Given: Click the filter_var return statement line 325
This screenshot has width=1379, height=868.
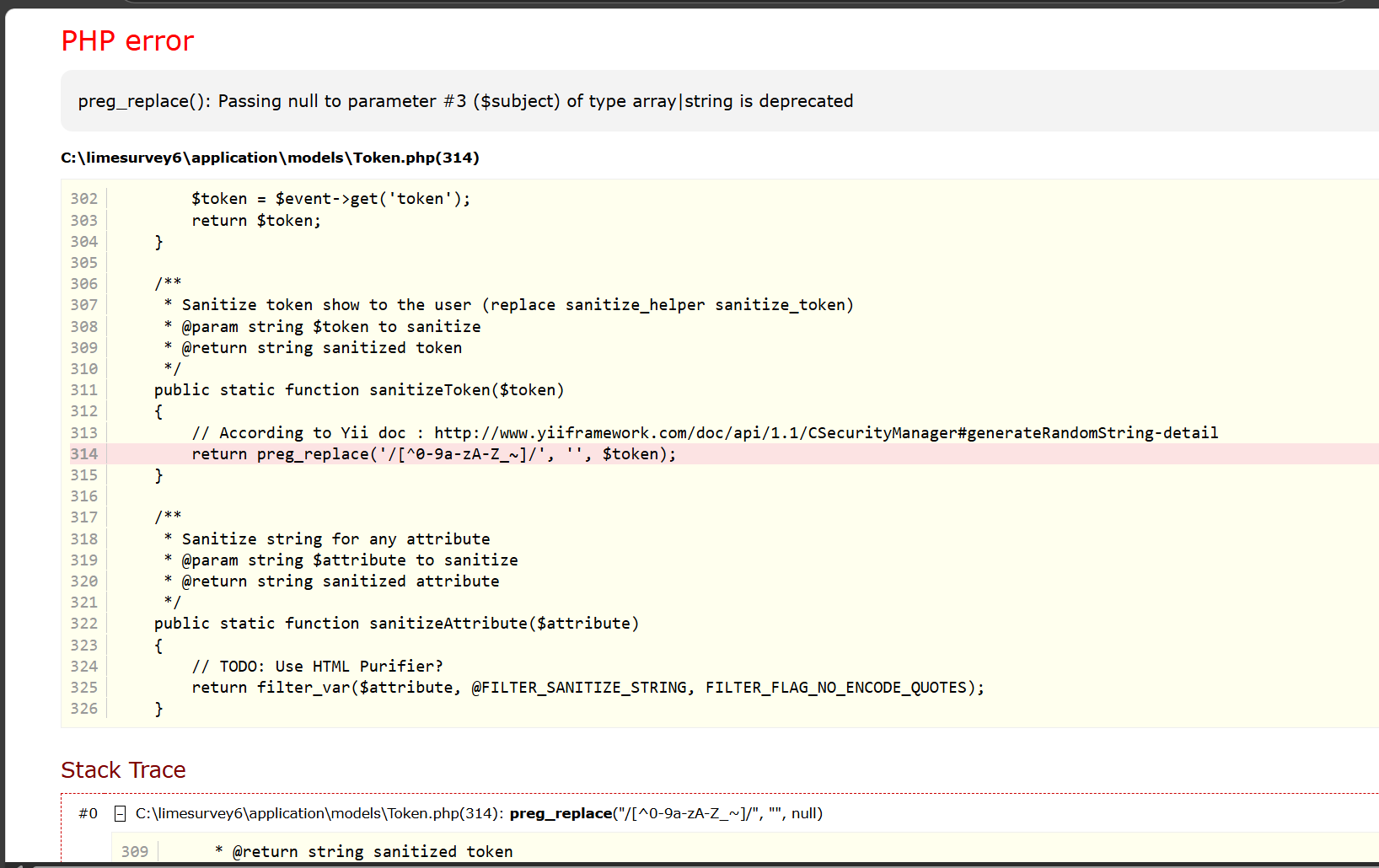Looking at the screenshot, I should click(588, 688).
